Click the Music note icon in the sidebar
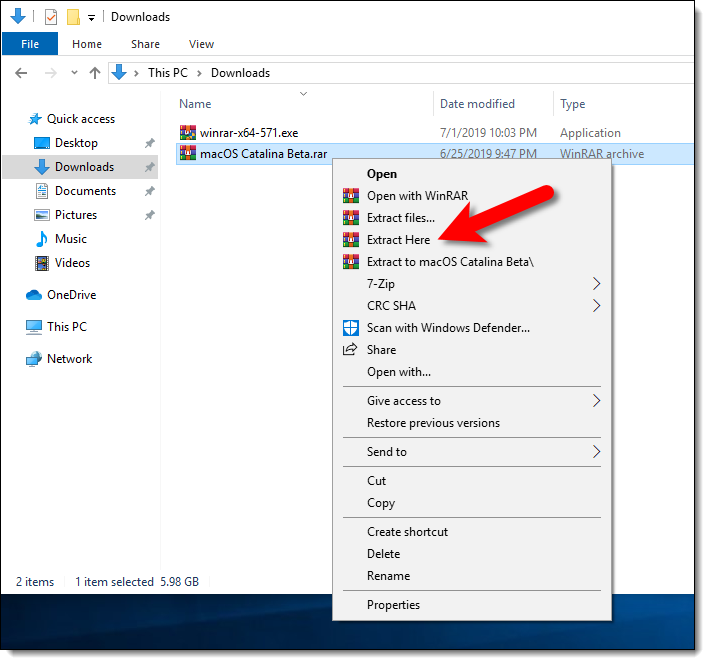 point(42,239)
